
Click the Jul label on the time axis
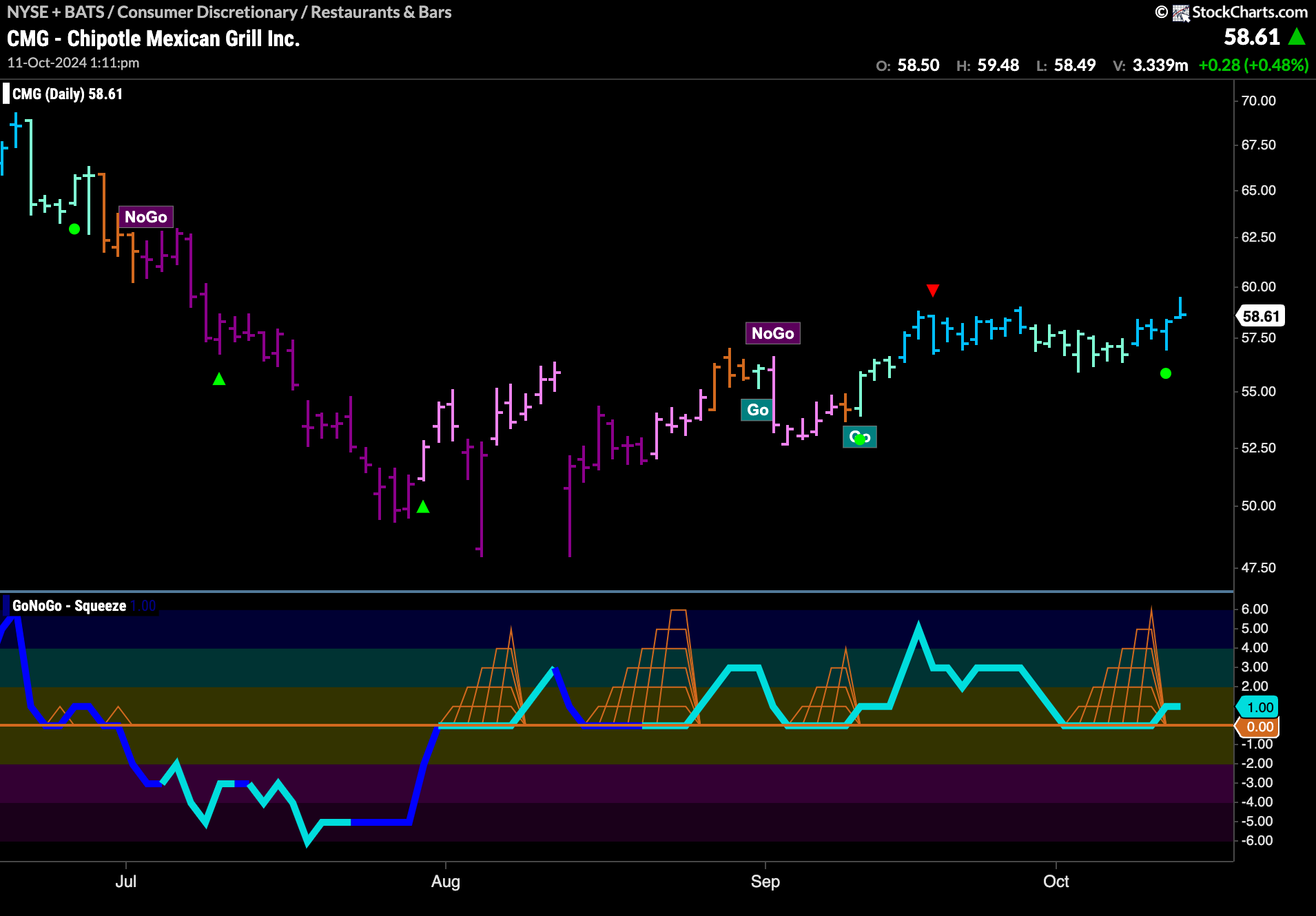click(x=126, y=882)
